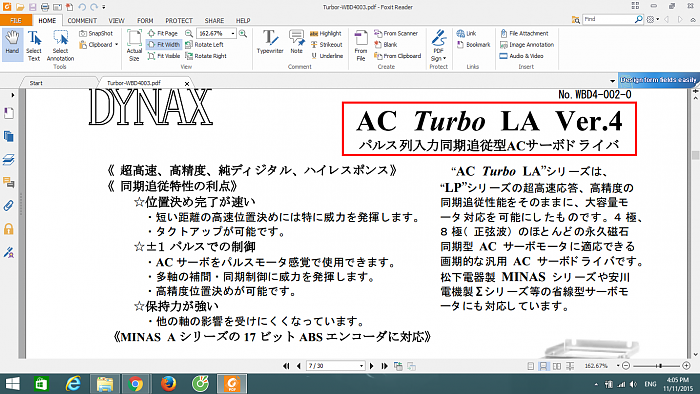This screenshot has width=700, height=394.
Task: Create PDF From Scanner
Action: pos(396,33)
